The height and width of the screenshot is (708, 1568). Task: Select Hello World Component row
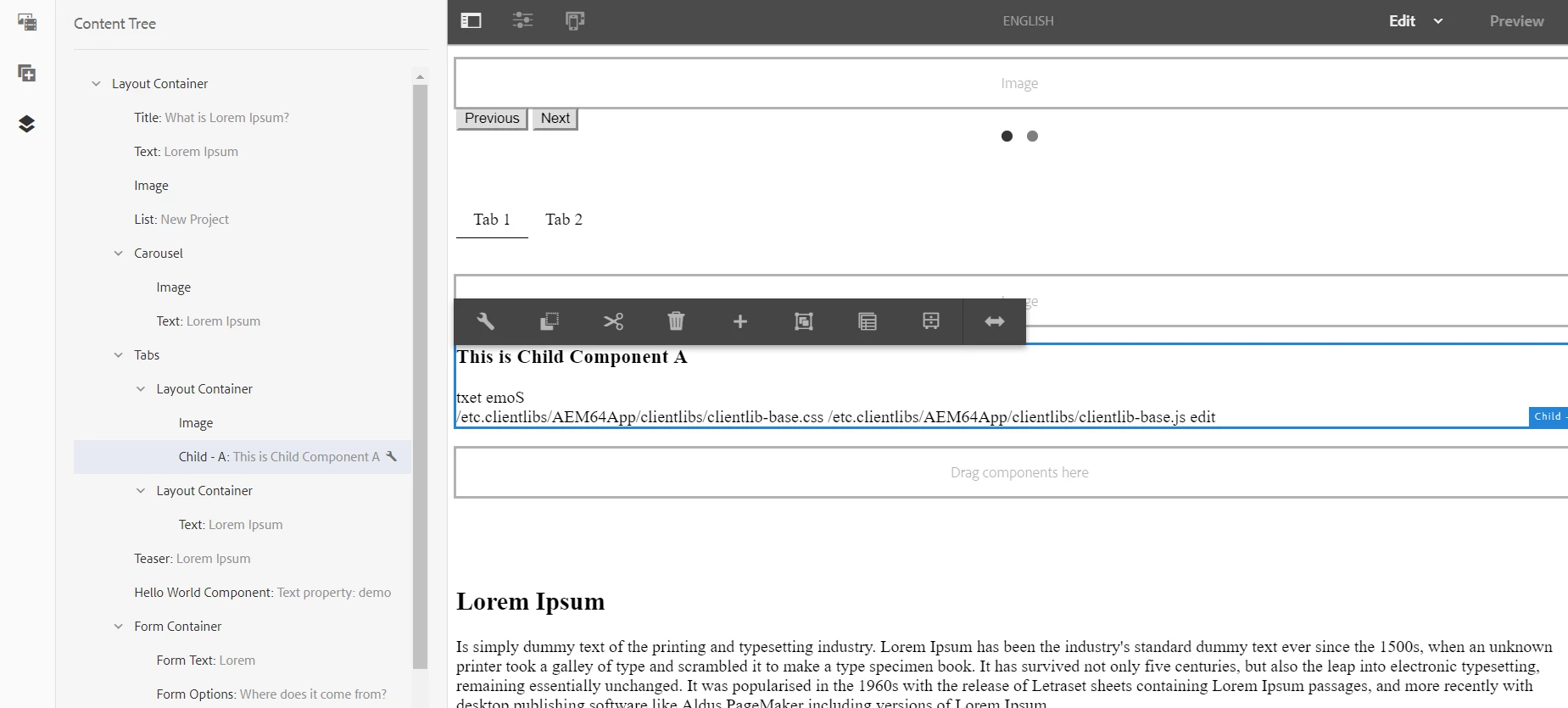(x=243, y=593)
